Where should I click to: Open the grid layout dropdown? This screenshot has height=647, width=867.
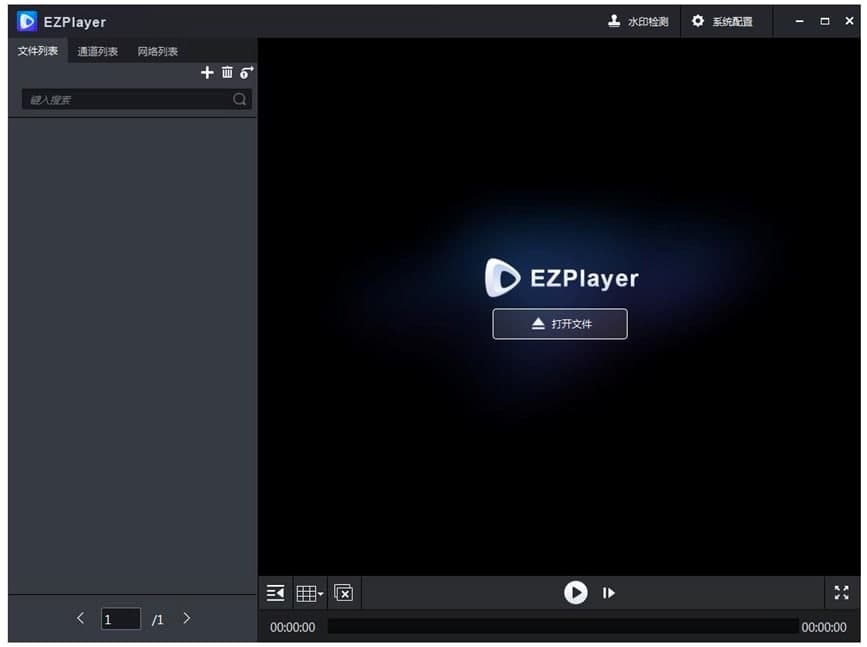coord(309,592)
